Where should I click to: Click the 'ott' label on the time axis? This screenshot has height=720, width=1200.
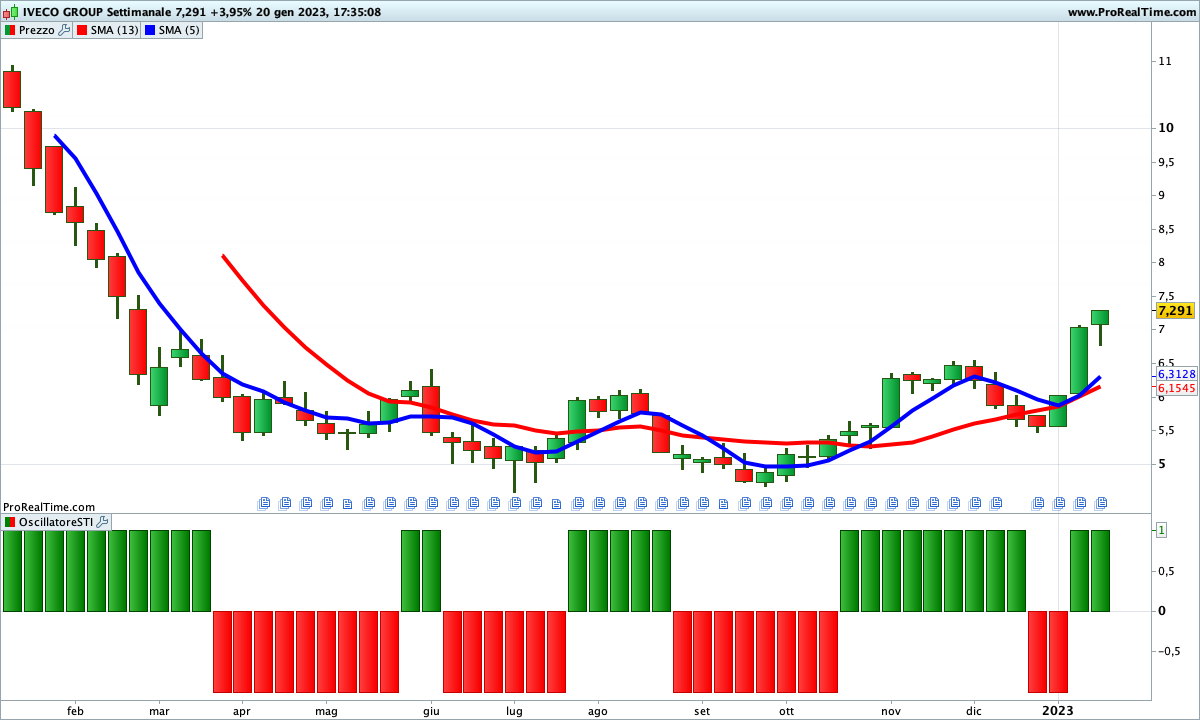786,711
